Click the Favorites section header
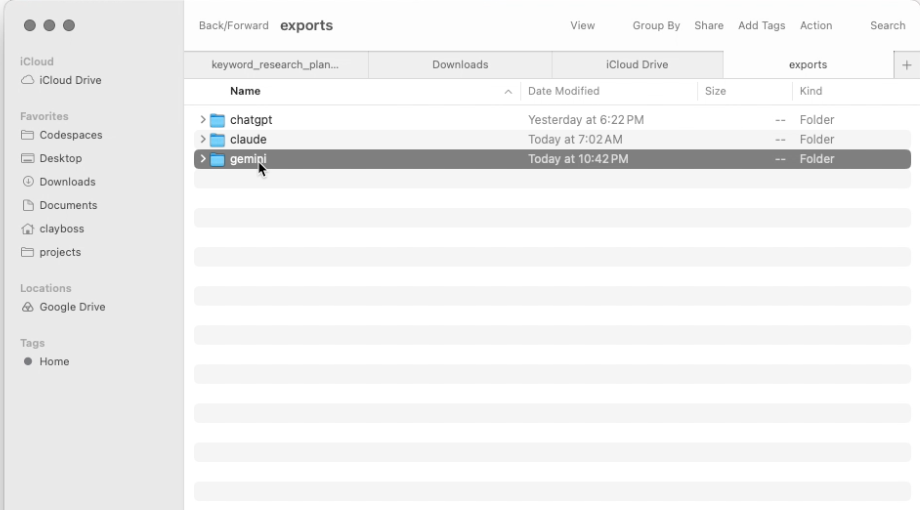This screenshot has width=920, height=510. point(44,116)
